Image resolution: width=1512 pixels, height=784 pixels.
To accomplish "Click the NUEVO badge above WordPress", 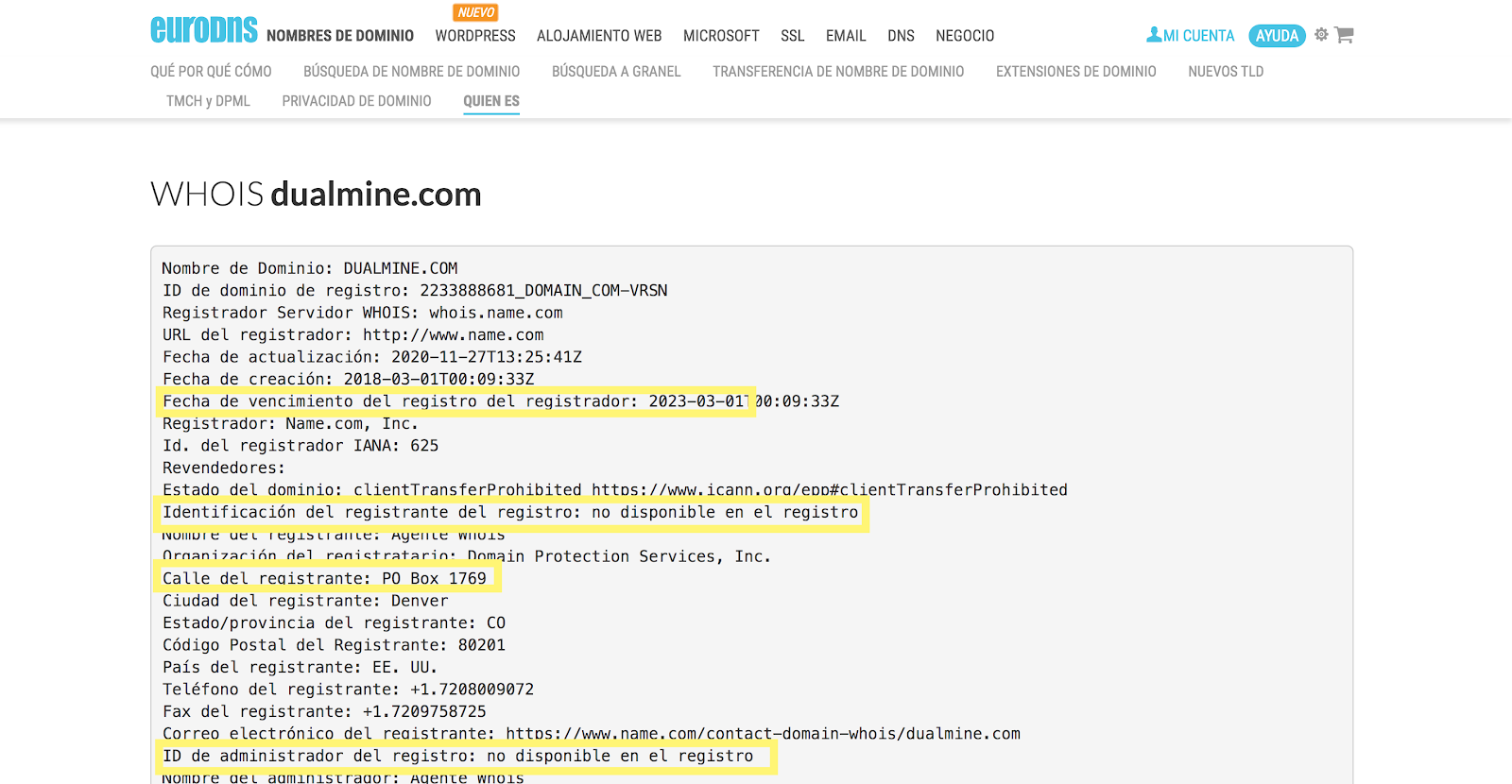I will (x=475, y=12).
